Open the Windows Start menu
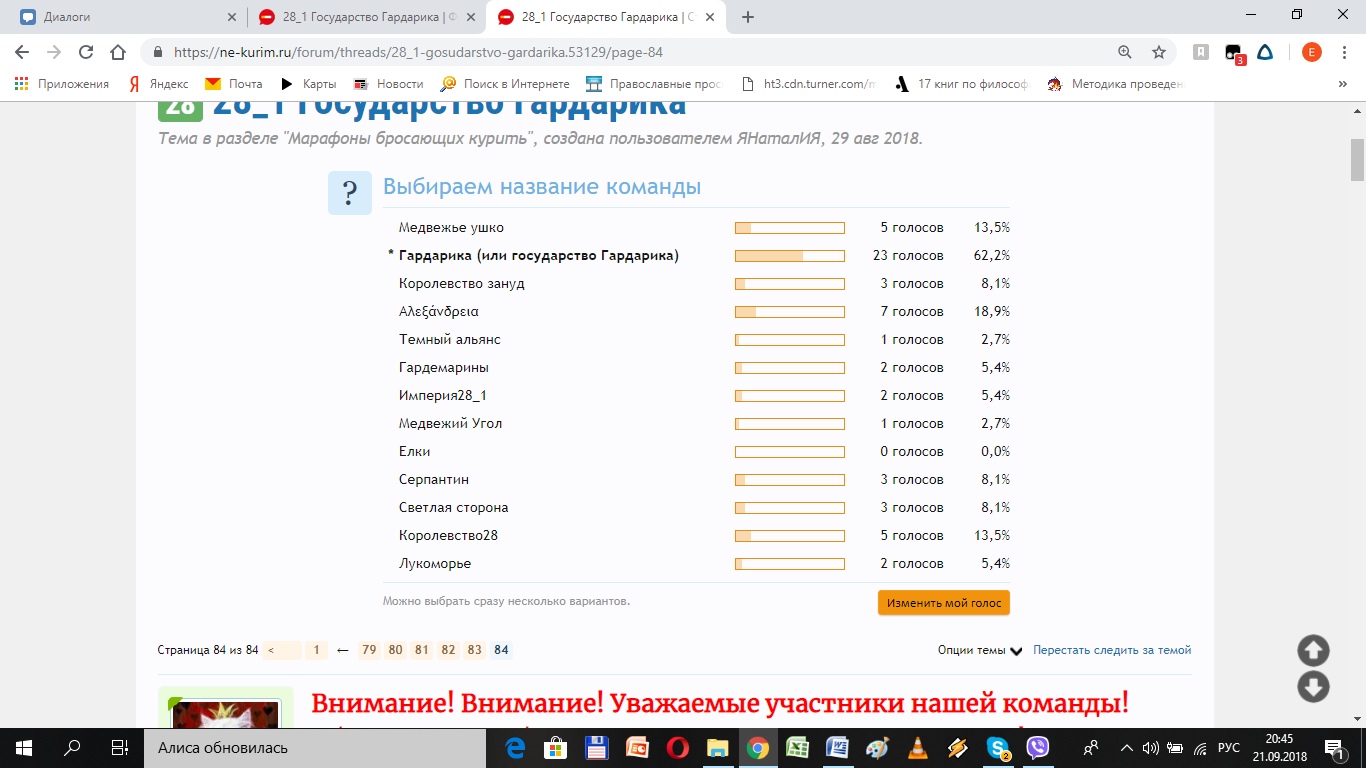This screenshot has width=1366, height=768. click(x=24, y=748)
